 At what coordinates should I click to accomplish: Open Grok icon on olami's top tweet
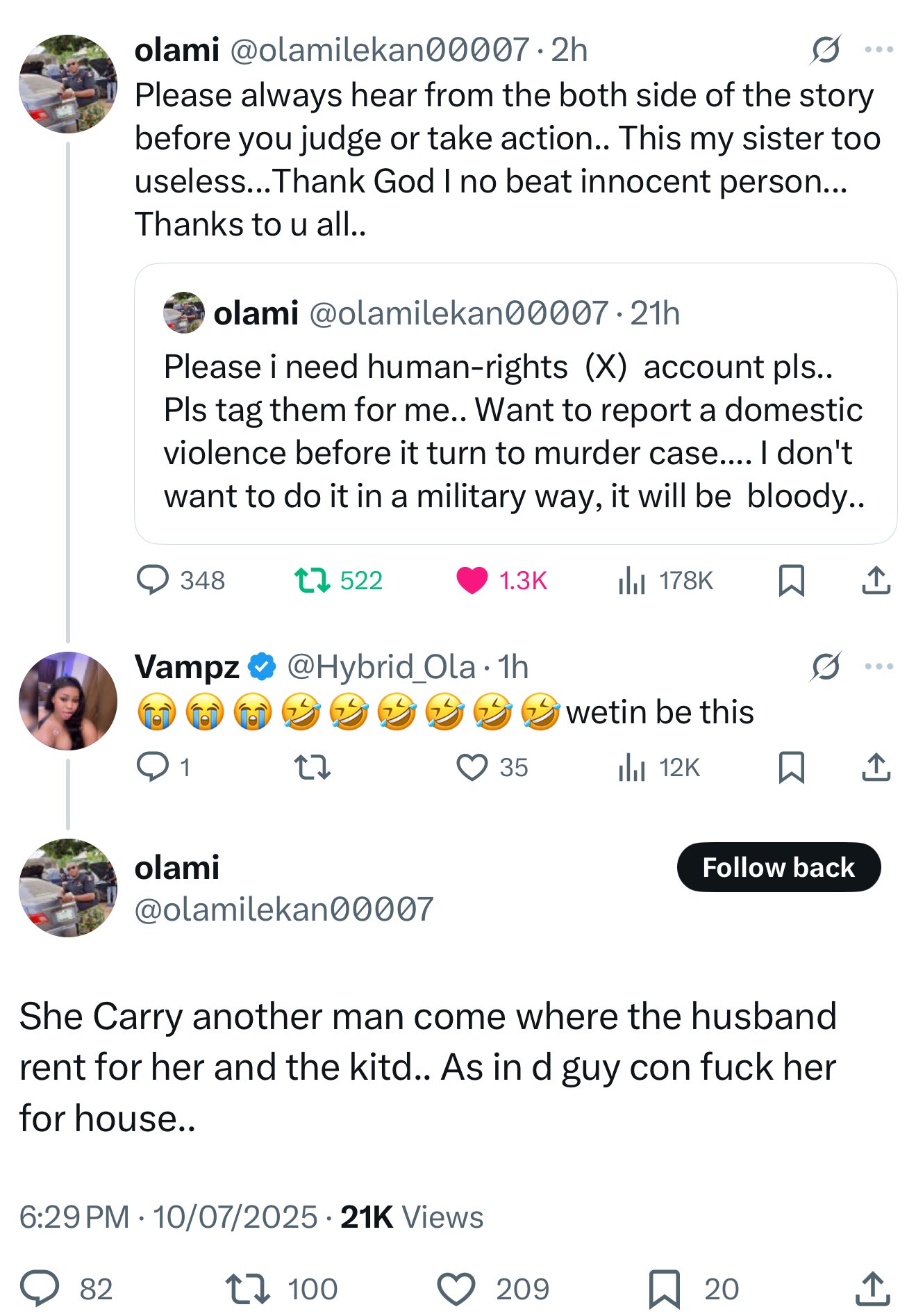pos(826,49)
